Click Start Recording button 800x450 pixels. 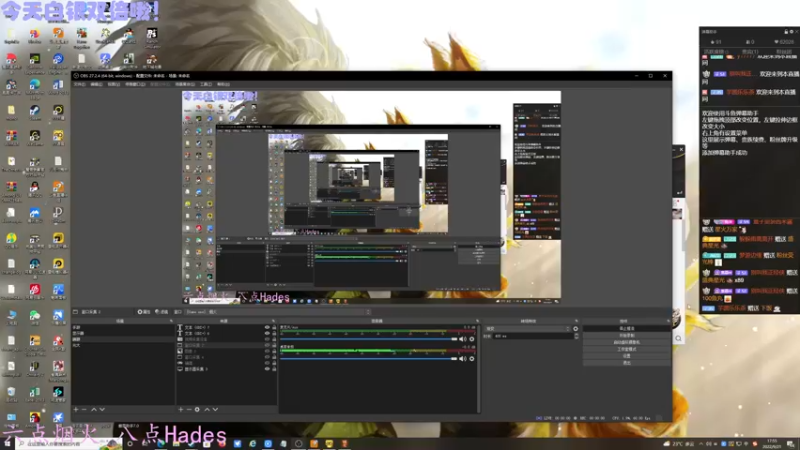click(x=627, y=335)
